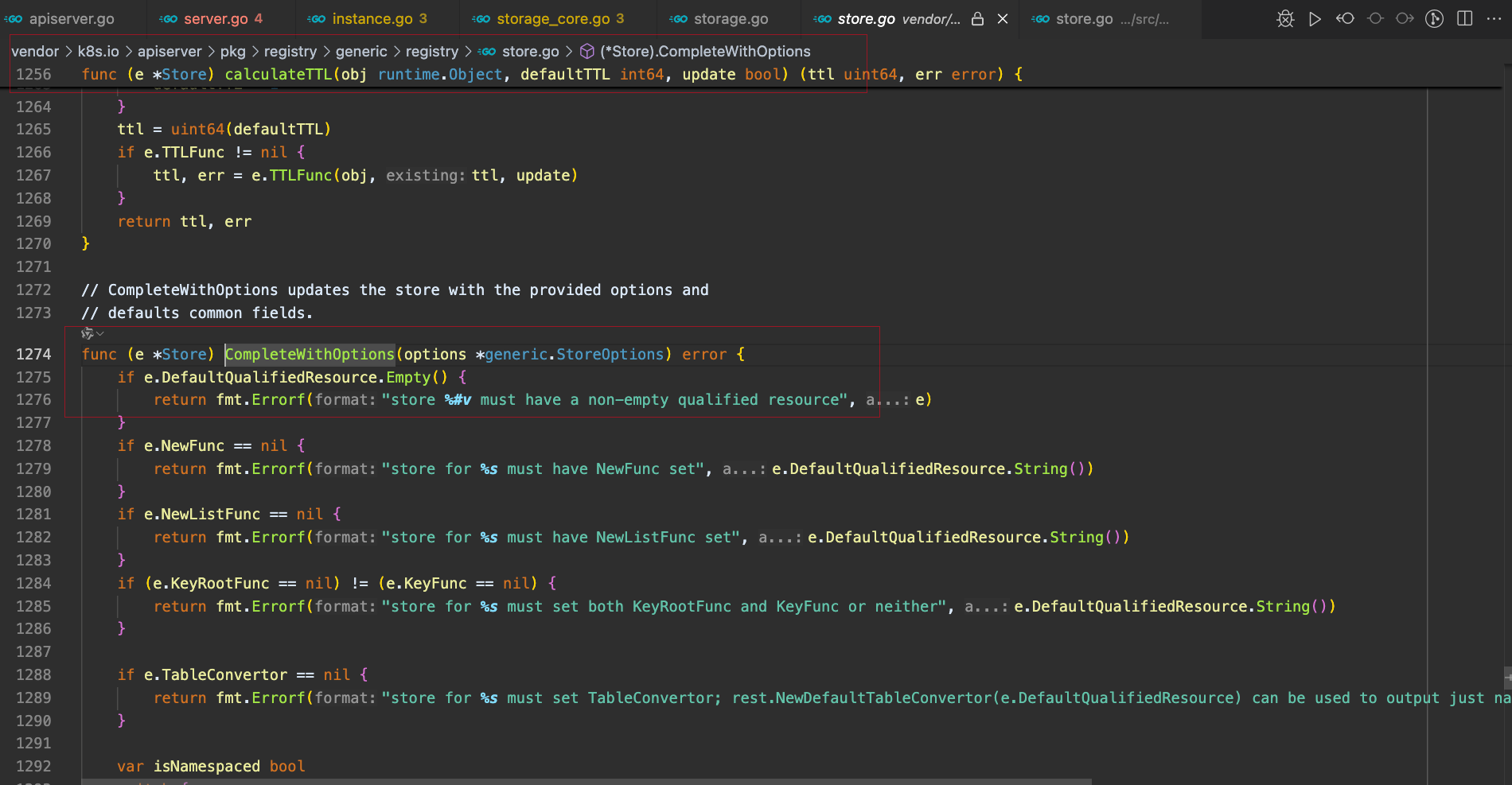The height and width of the screenshot is (785, 1512).
Task: Click the AI assistant code lens icon above line 1274
Action: tap(88, 333)
